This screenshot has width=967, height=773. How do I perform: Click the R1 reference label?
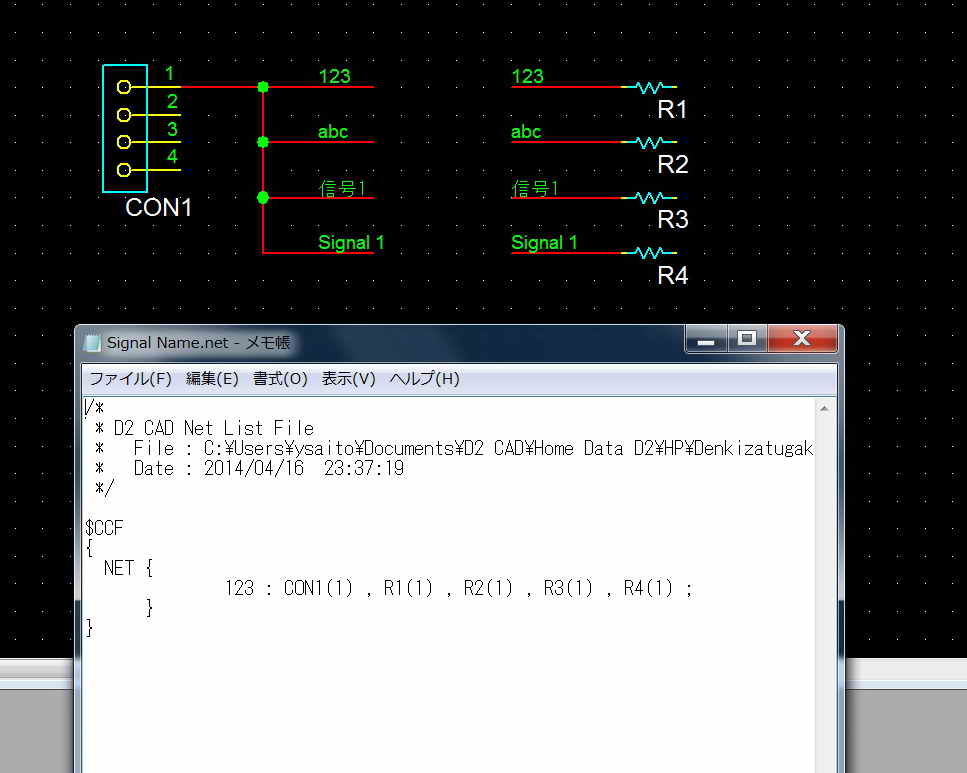pyautogui.click(x=672, y=110)
